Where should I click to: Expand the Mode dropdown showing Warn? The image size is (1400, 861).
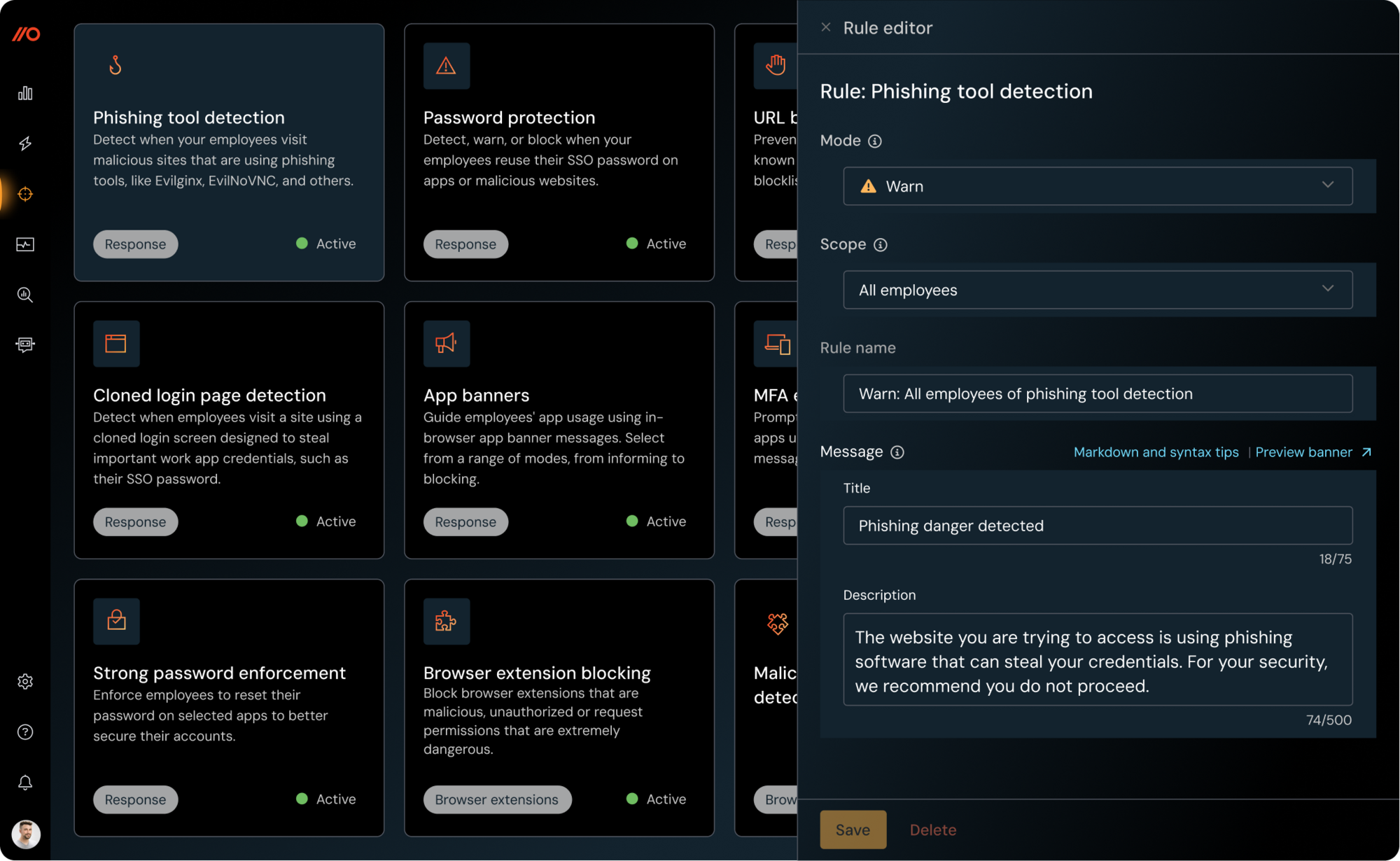1097,186
